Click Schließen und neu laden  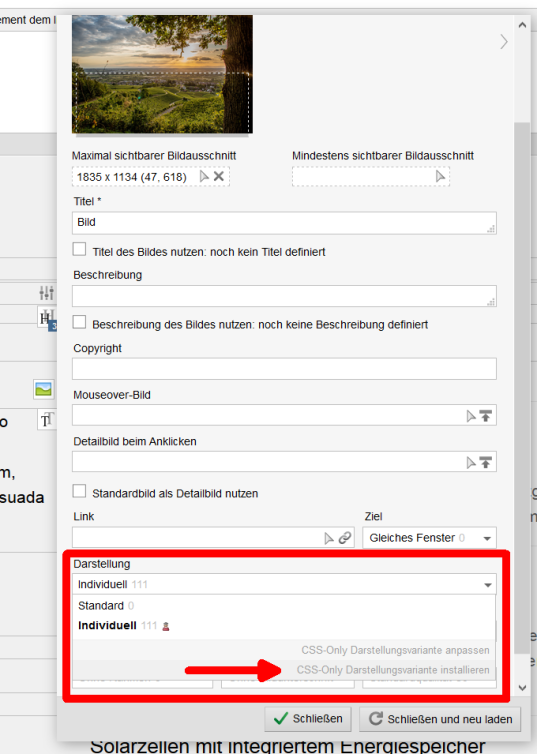click(440, 719)
